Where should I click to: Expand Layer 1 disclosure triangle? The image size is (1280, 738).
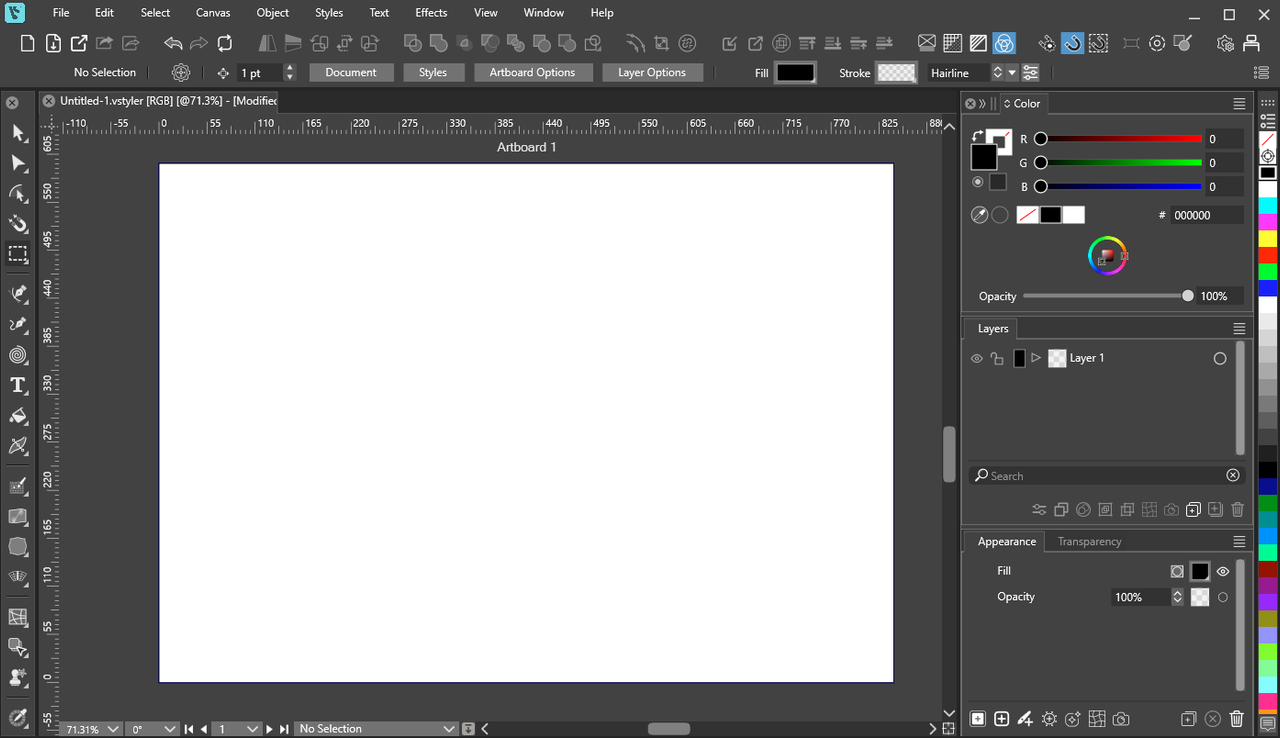pos(1036,358)
